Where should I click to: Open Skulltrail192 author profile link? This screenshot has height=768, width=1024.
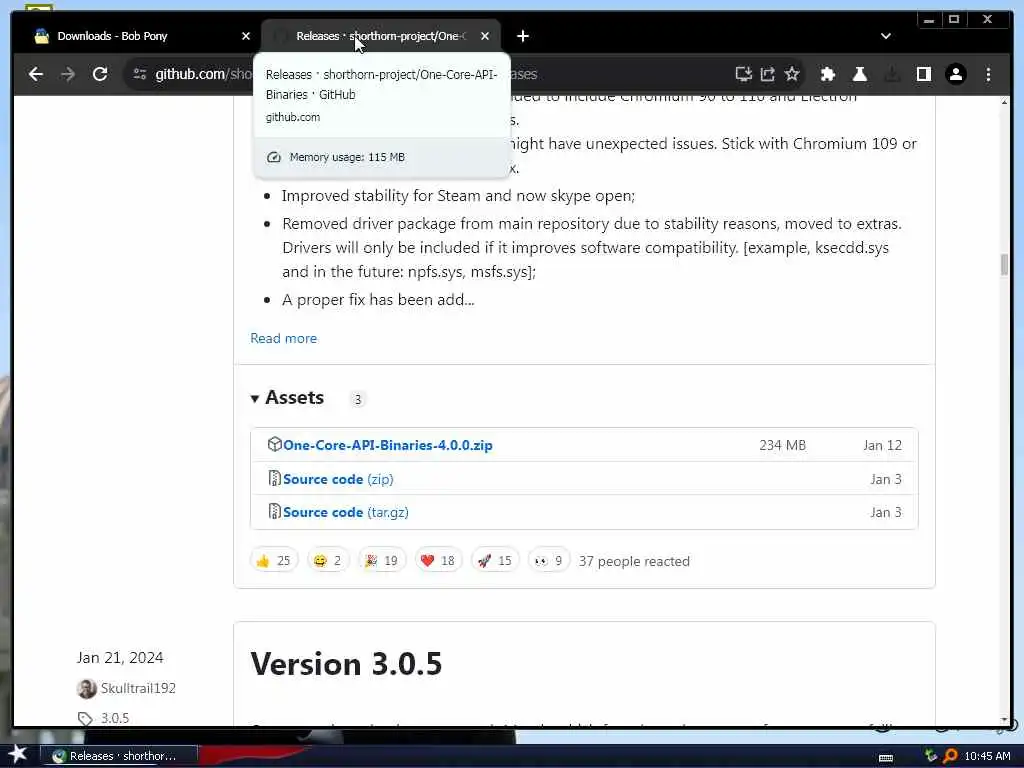(138, 688)
